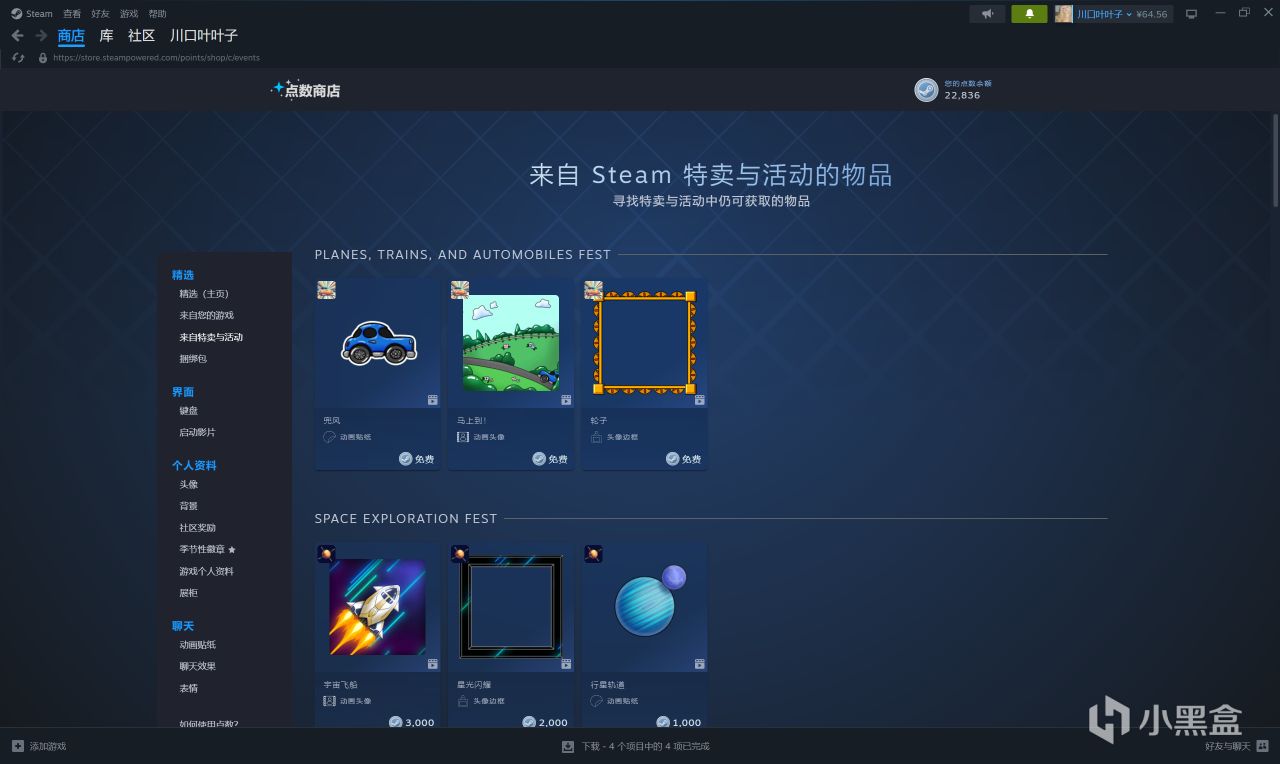Click the animated preview icon on 星光闪耀
The image size is (1280, 764).
(x=566, y=664)
